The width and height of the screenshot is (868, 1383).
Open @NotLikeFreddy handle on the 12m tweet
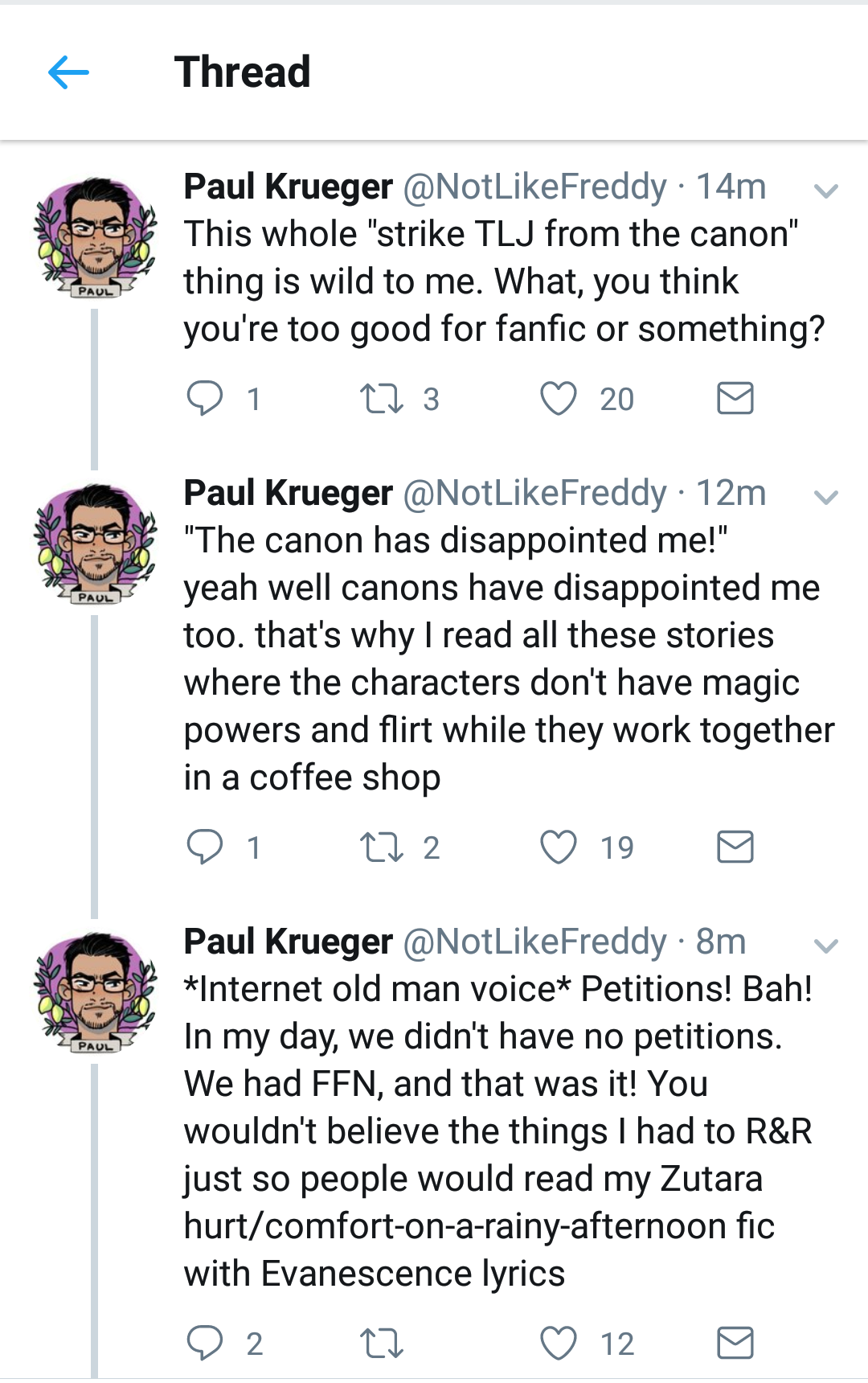[x=534, y=493]
